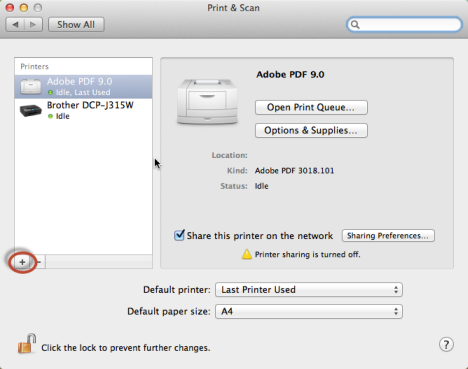Click the bold 'Adobe PDF 9.0' heading
The image size is (468, 369).
(x=290, y=74)
